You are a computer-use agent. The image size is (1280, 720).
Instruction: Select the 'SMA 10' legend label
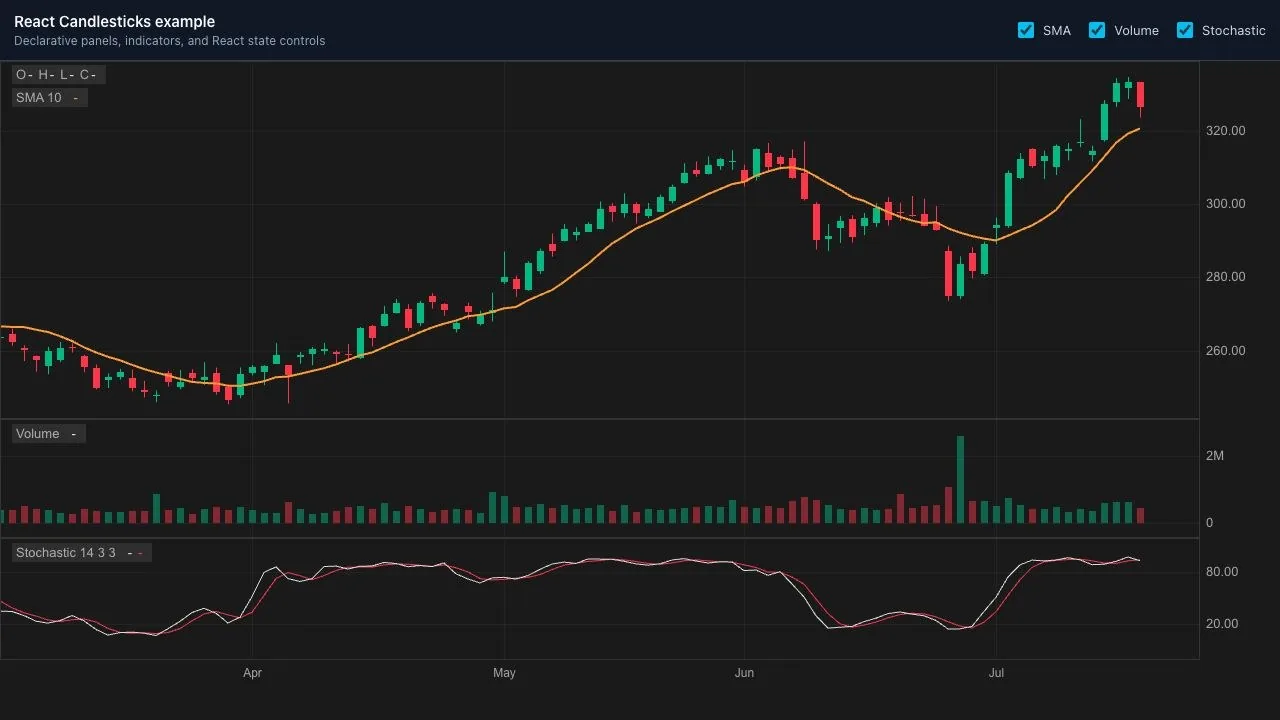coord(49,98)
